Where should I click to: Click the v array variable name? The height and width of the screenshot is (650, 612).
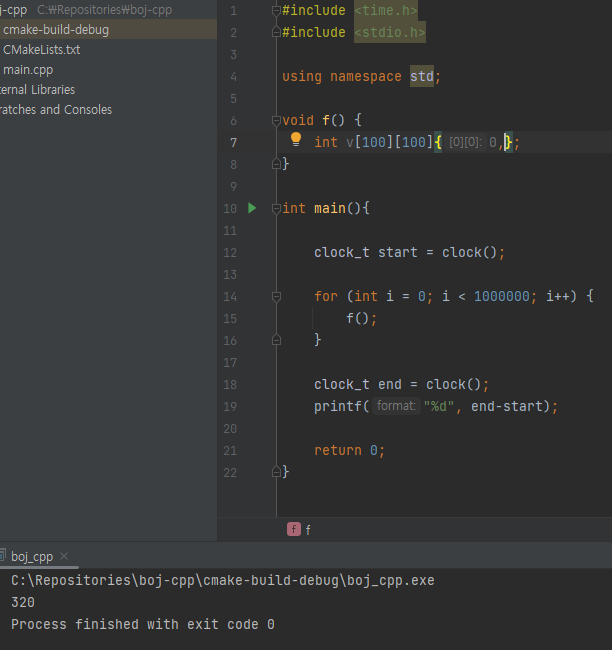[350, 143]
